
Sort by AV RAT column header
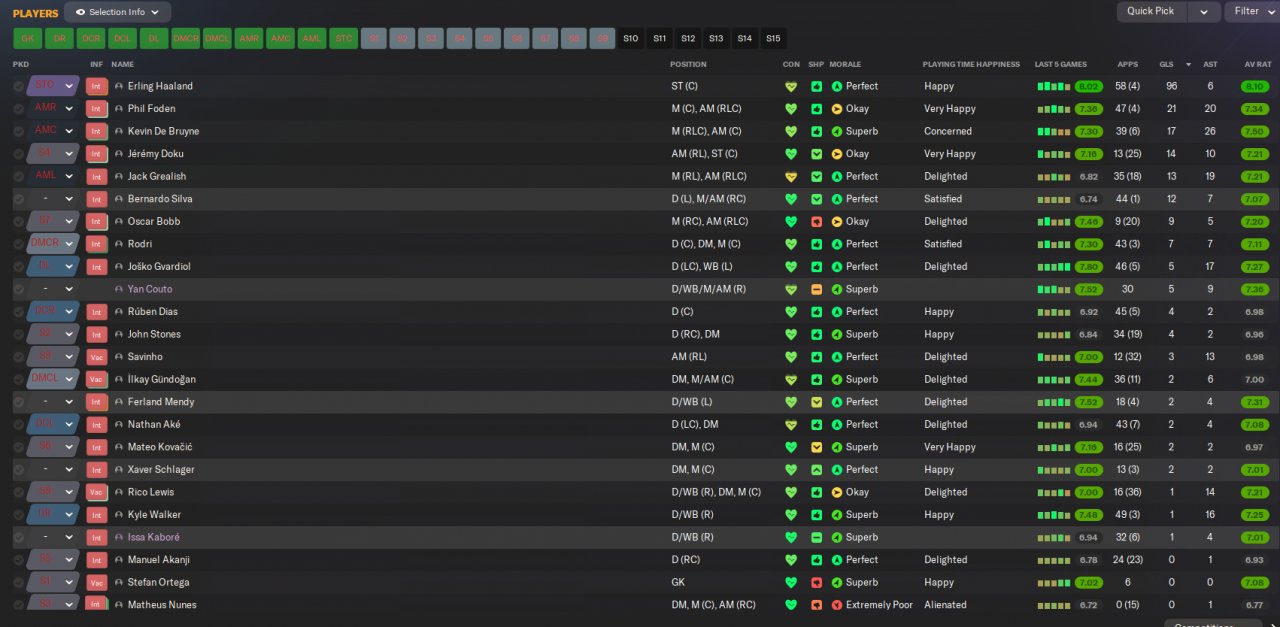(x=1257, y=64)
